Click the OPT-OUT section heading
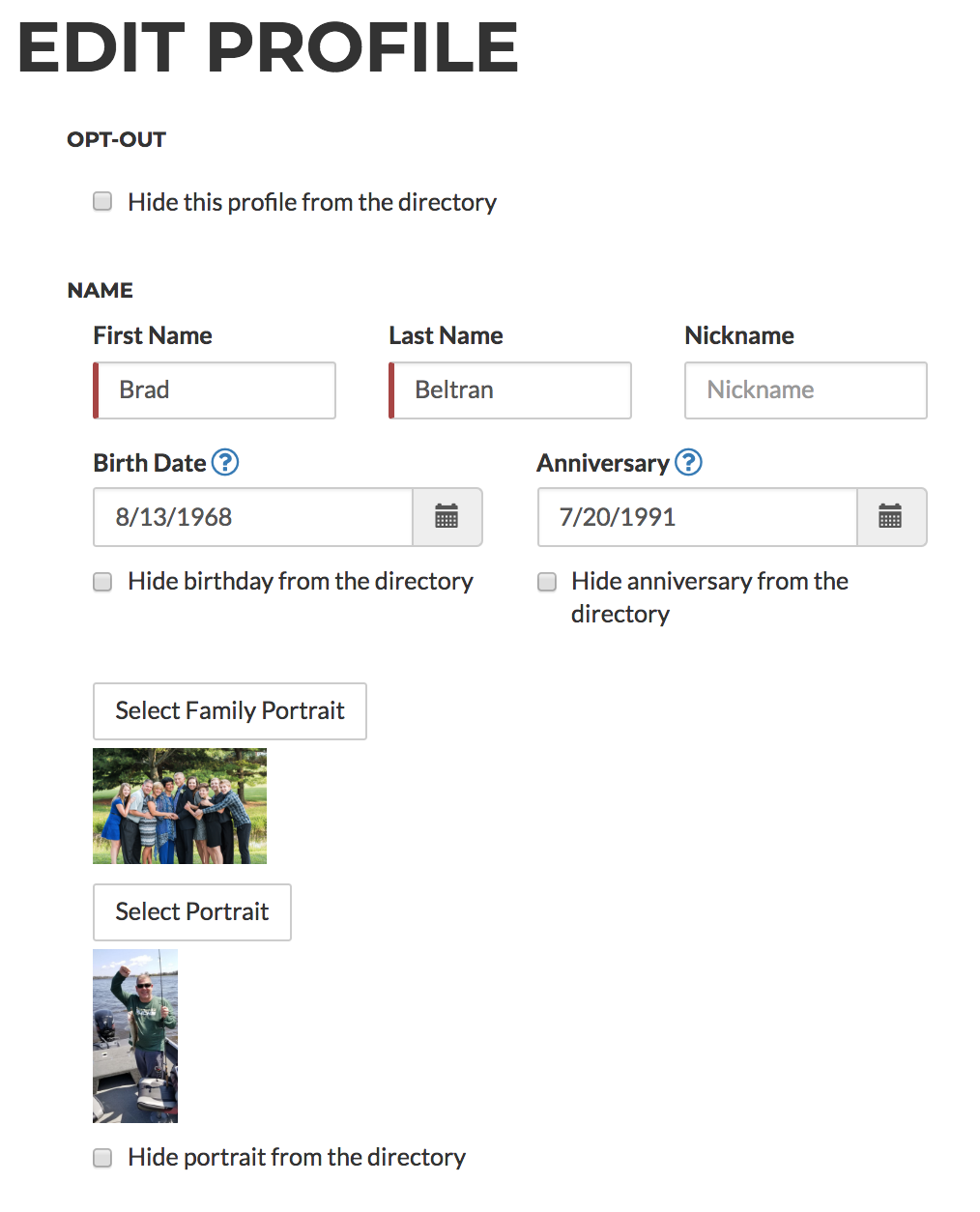The width and height of the screenshot is (980, 1212). pos(117,139)
